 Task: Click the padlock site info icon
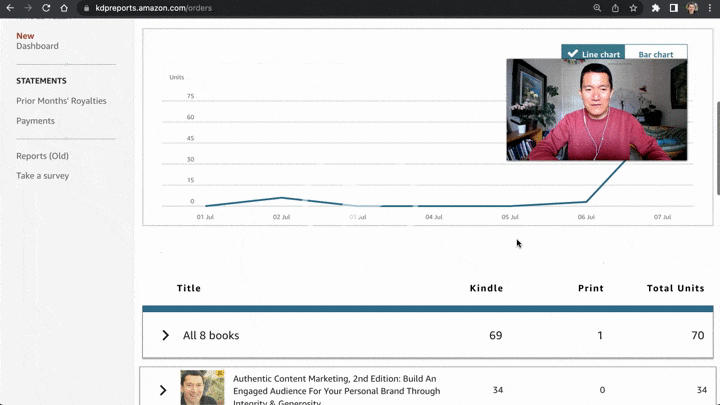click(x=86, y=8)
